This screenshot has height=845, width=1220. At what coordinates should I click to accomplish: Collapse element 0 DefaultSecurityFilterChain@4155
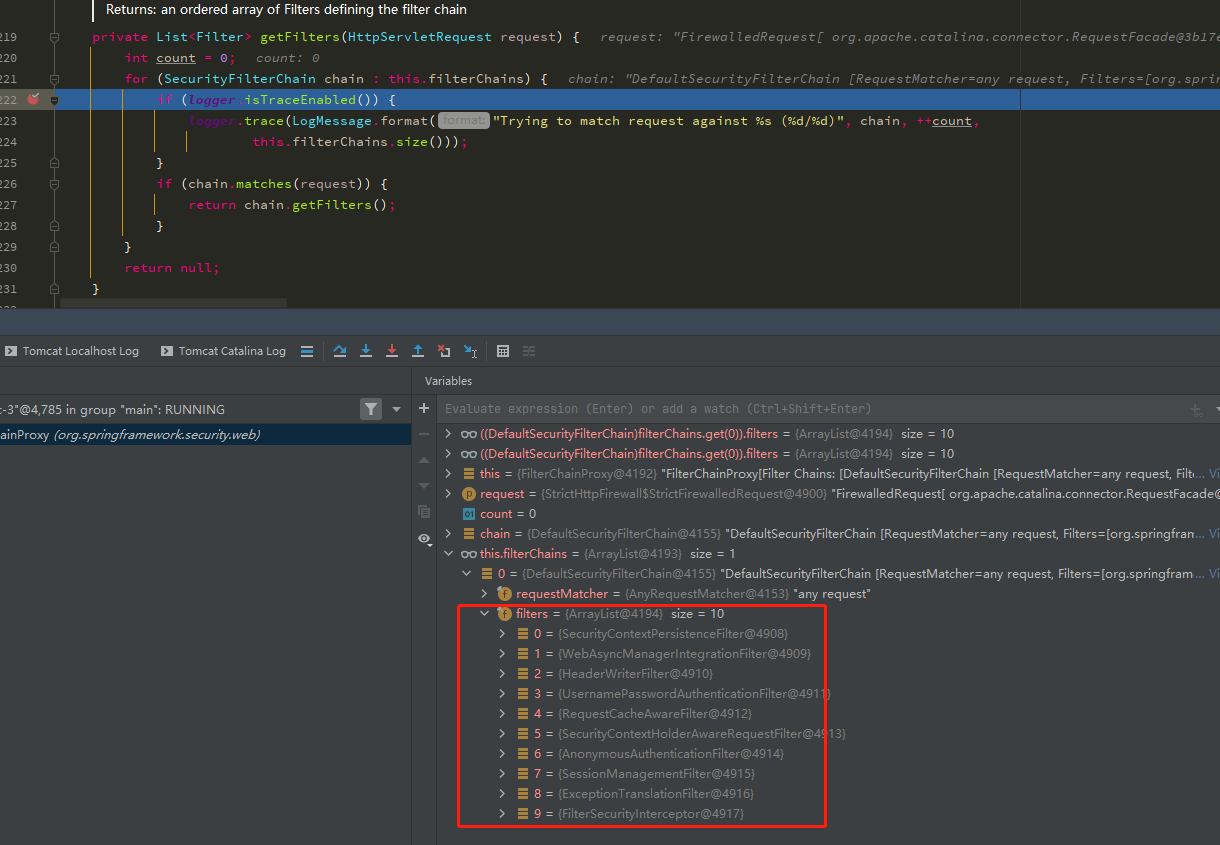tap(467, 574)
